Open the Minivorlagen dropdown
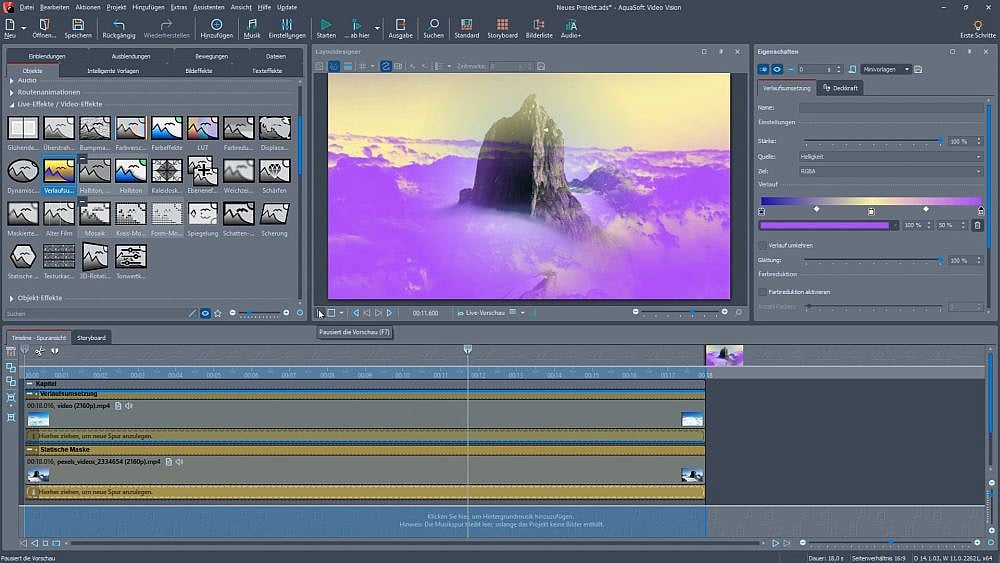The height and width of the screenshot is (563, 1000). (885, 69)
